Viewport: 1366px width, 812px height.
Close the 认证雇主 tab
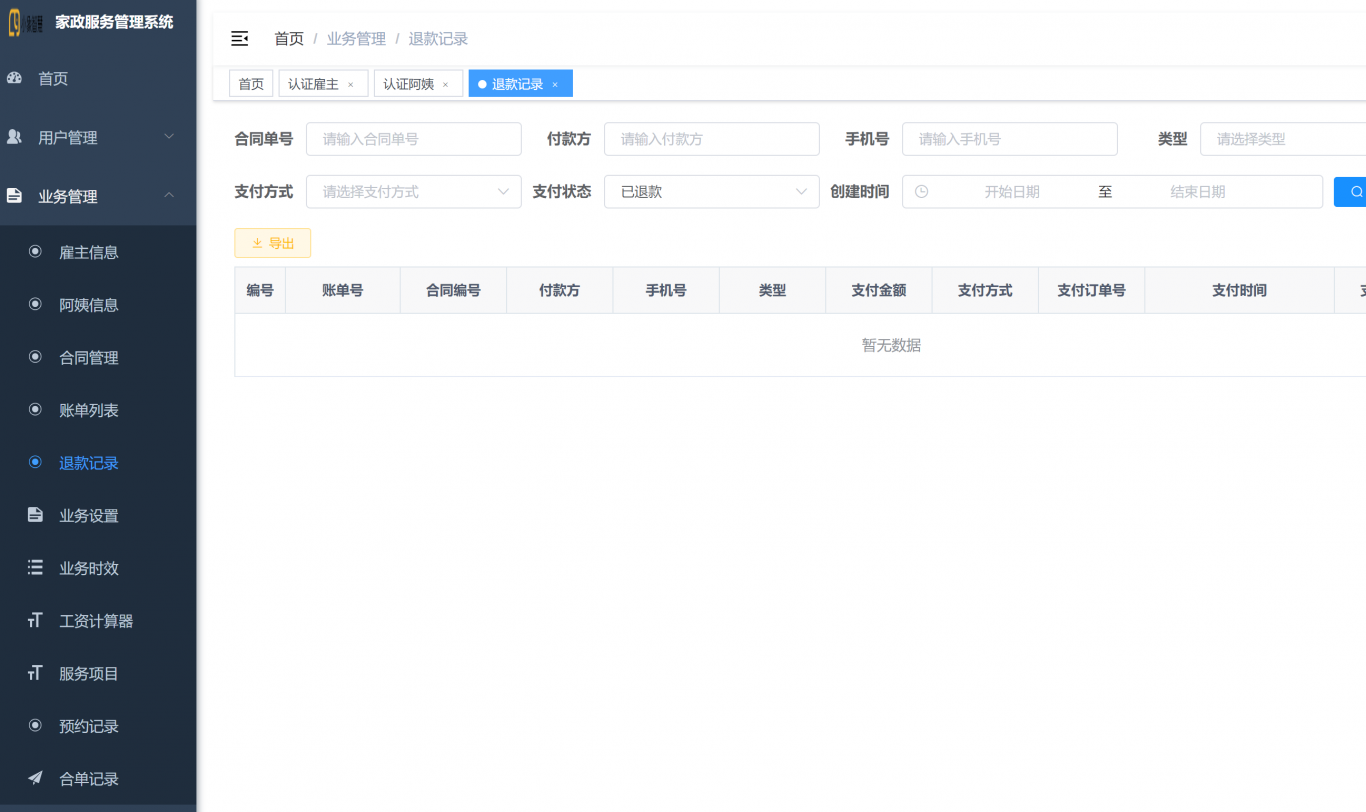tap(350, 85)
